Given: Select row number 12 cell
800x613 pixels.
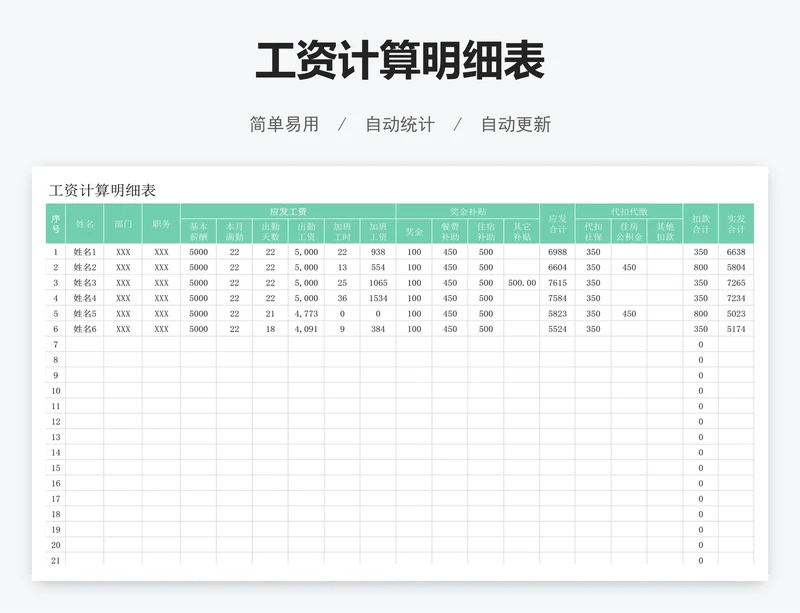Looking at the screenshot, I should [x=56, y=421].
